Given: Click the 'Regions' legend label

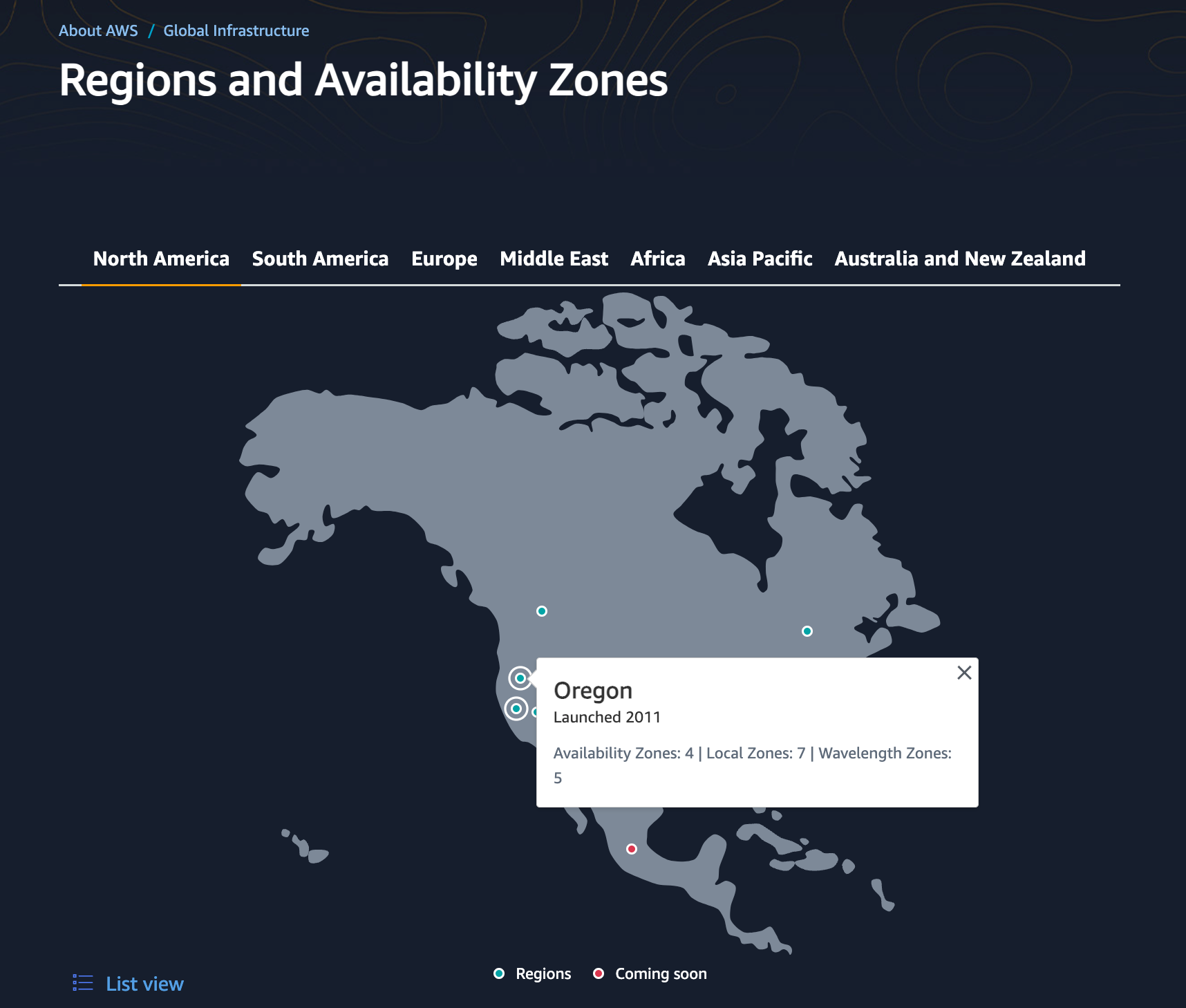Looking at the screenshot, I should coord(543,973).
